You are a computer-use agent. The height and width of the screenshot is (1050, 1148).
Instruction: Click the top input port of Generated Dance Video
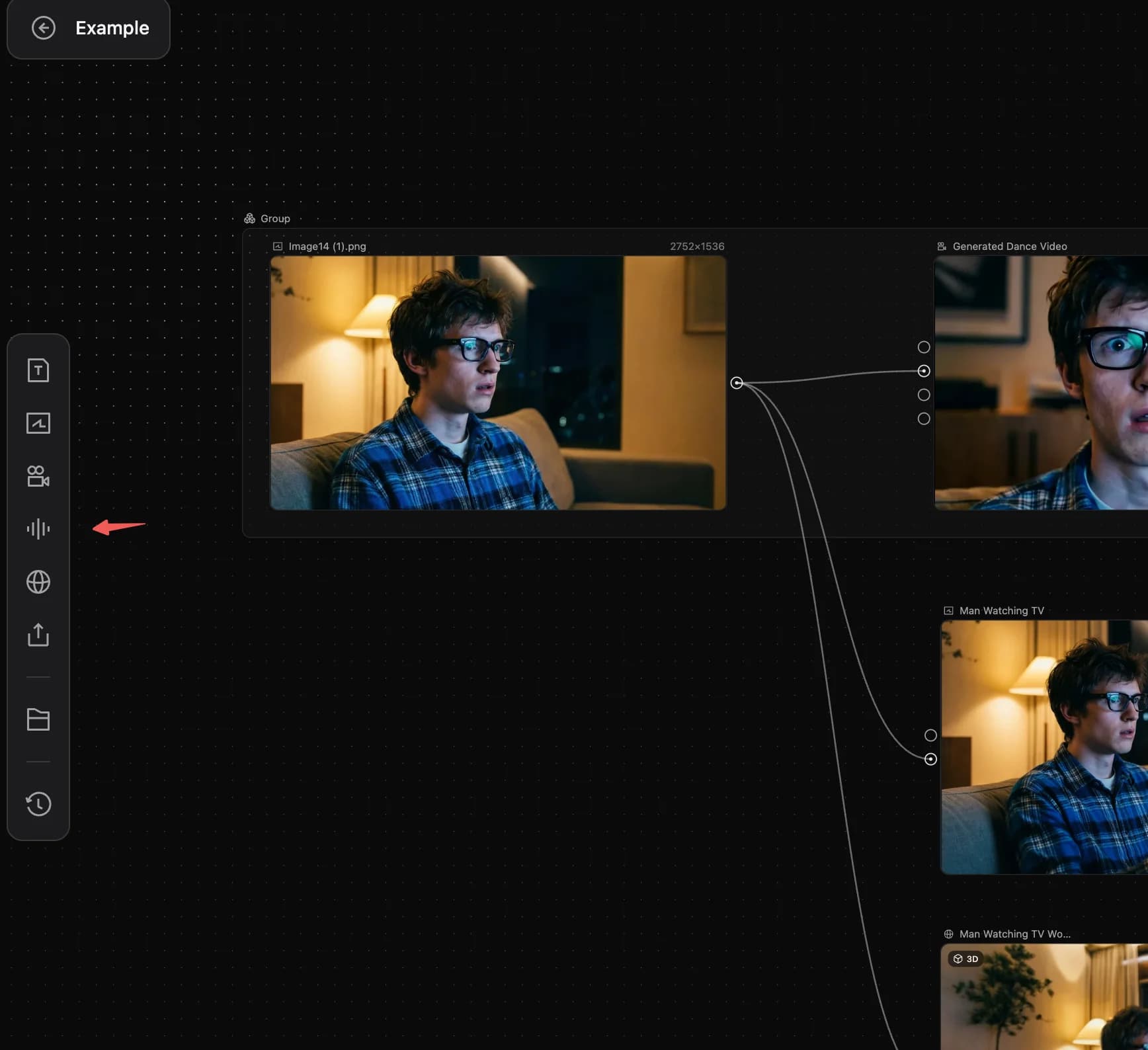click(x=924, y=347)
